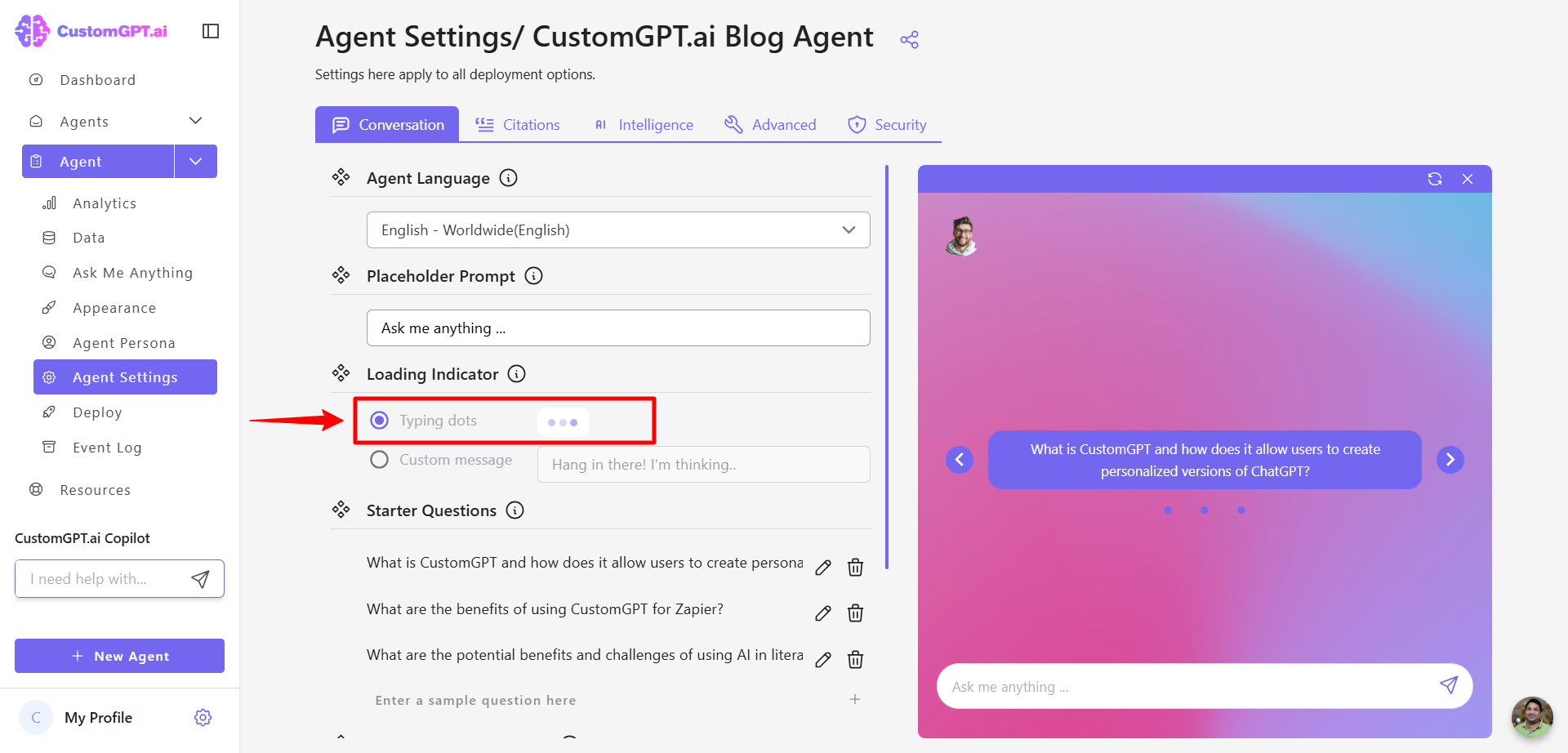Screen dimensions: 1568x753
Task: Open the Agent dropdown arrow button
Action: point(196,161)
